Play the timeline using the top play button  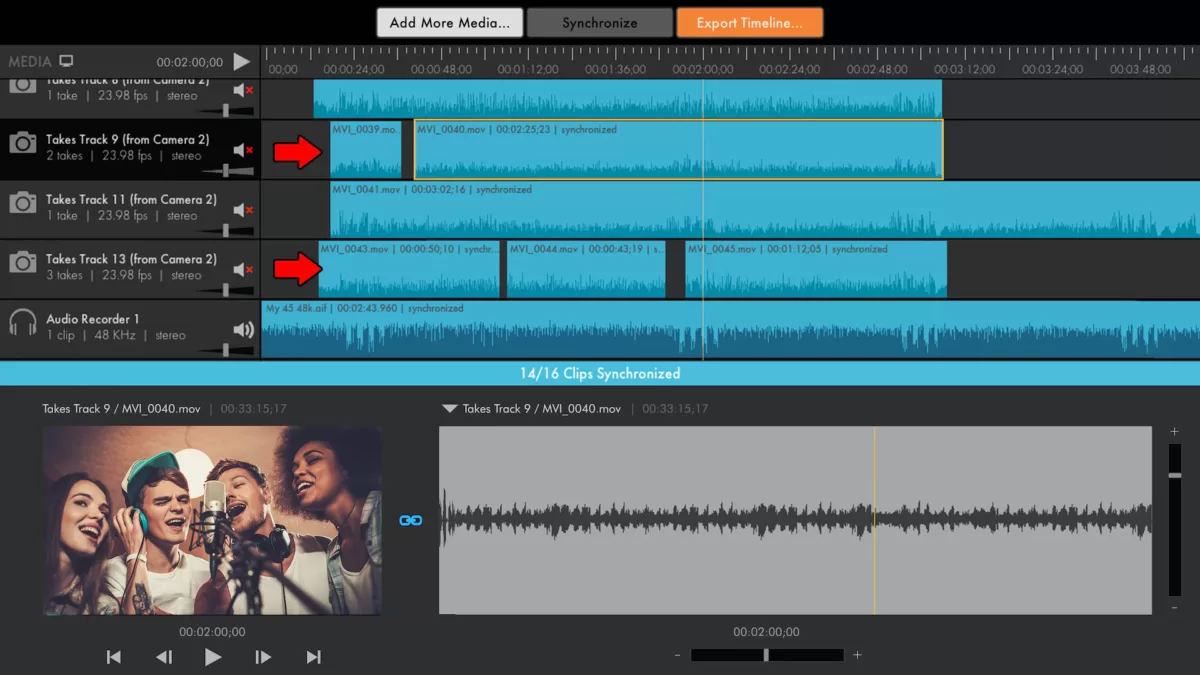click(x=242, y=61)
